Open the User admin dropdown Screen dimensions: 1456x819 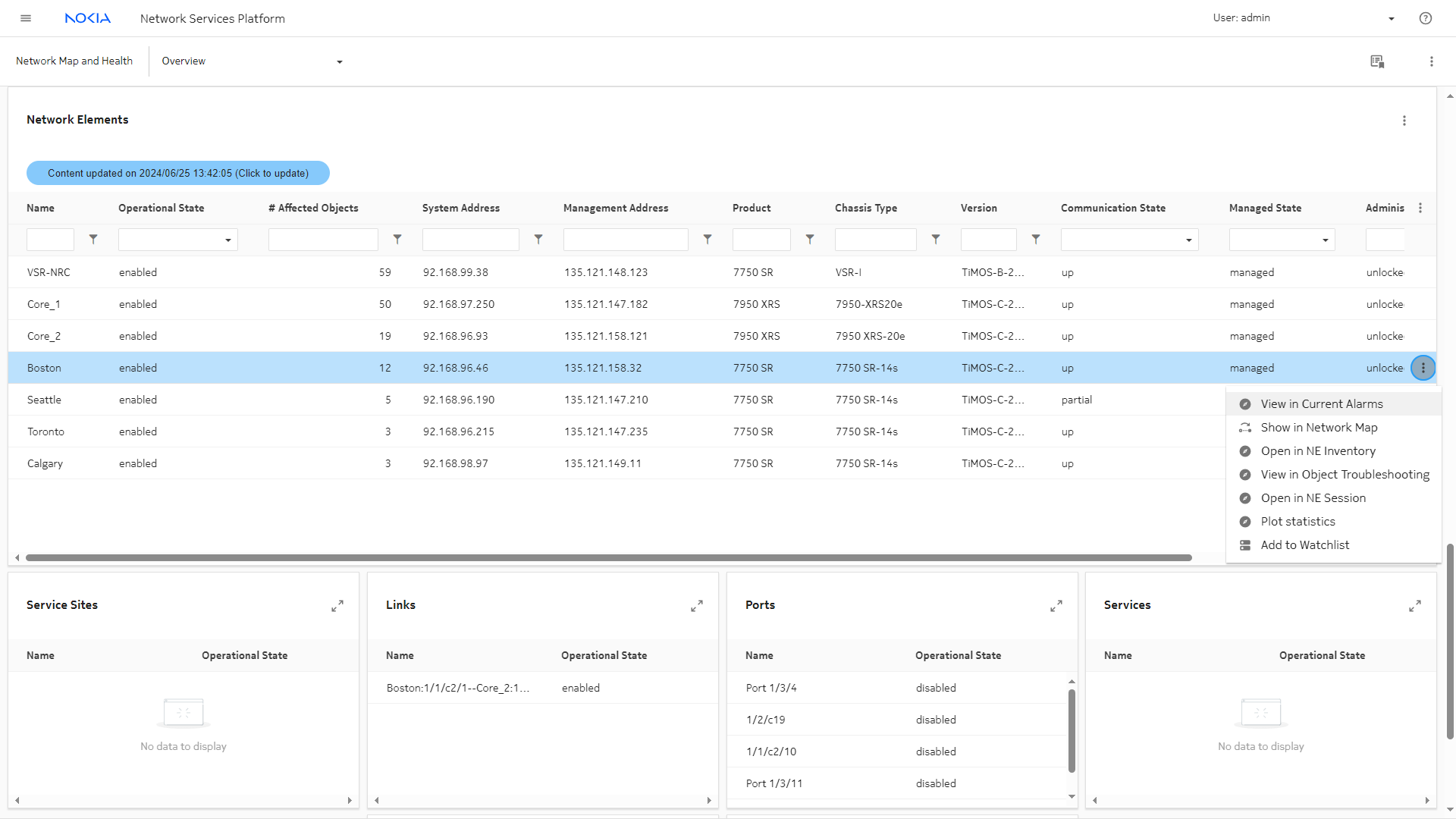(1391, 18)
